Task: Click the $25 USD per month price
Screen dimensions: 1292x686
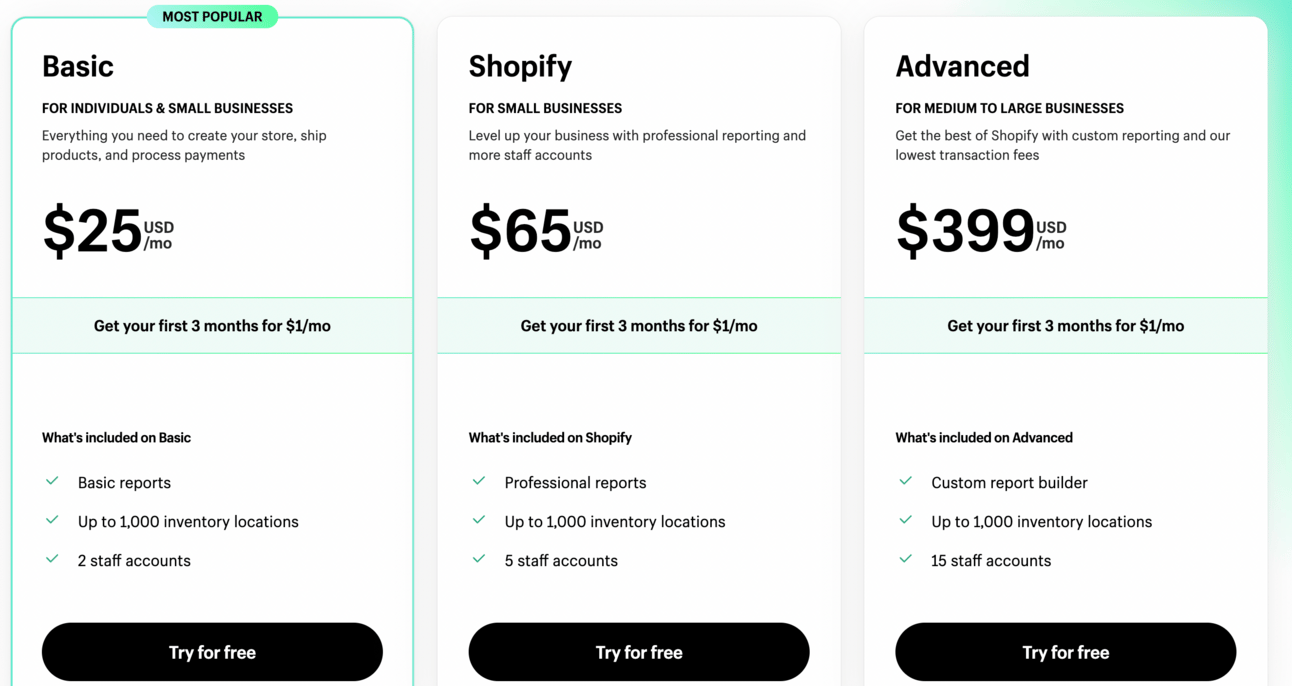Action: point(108,231)
